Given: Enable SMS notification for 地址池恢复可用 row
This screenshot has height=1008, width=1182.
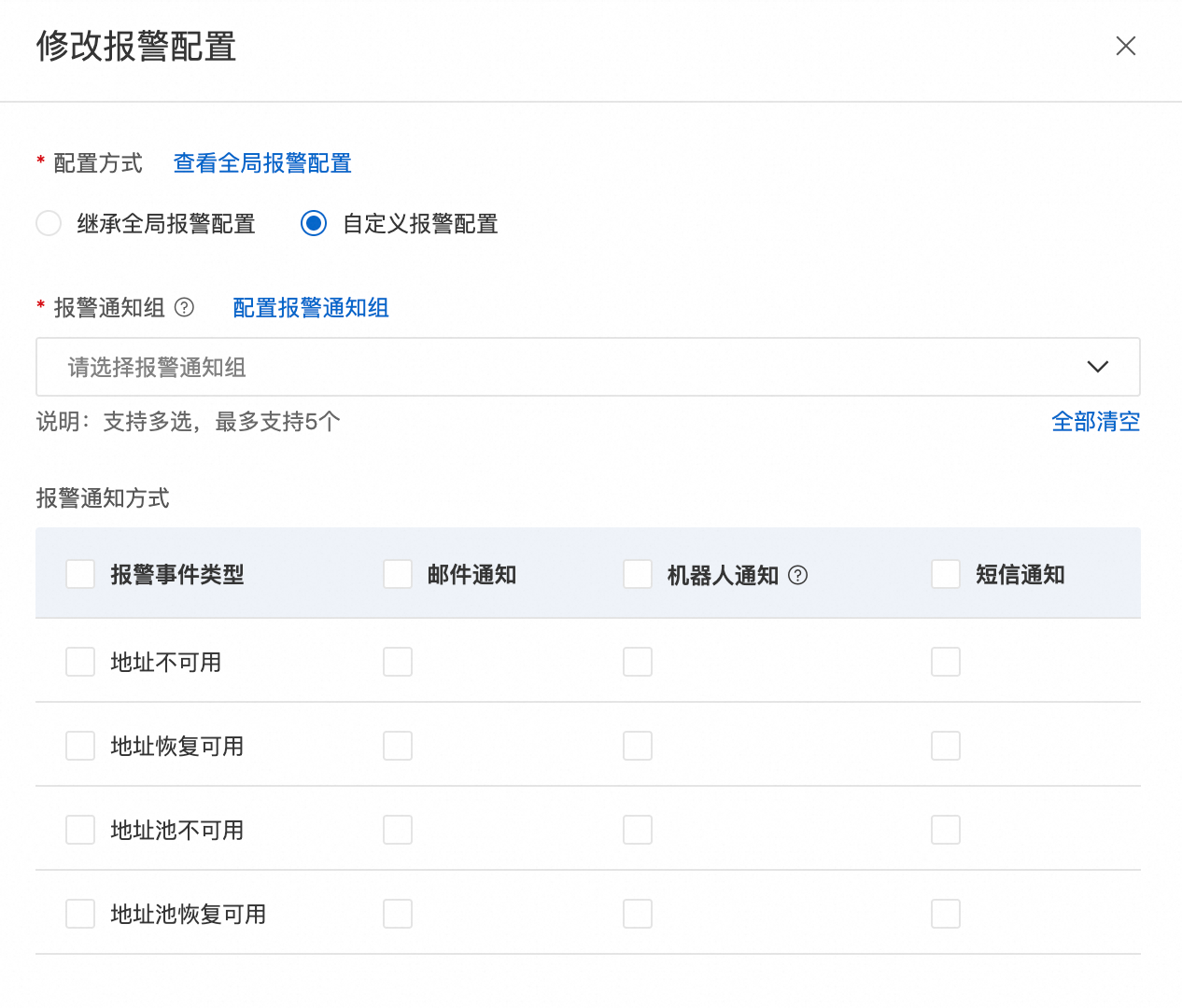Looking at the screenshot, I should click(946, 914).
